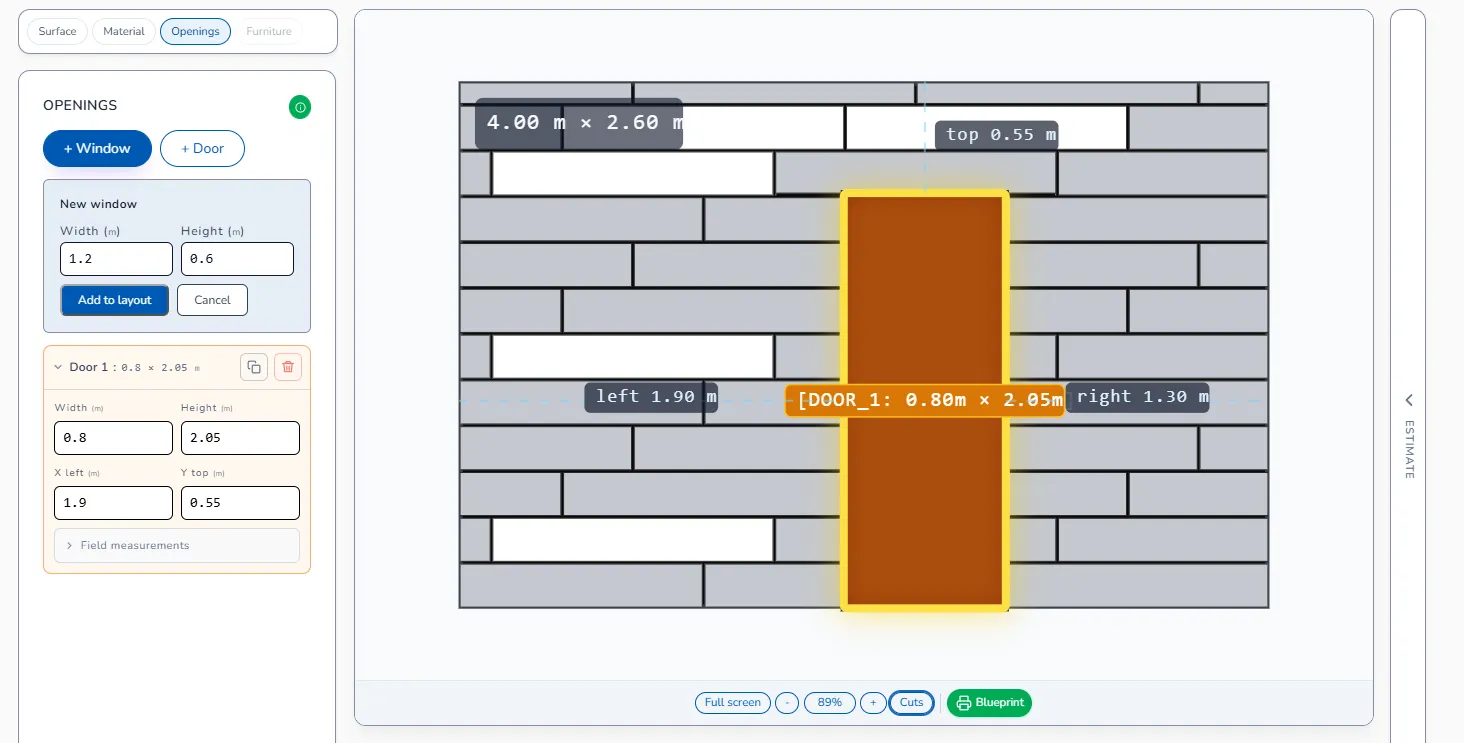Open the Material tab
The height and width of the screenshot is (743, 1464).
pyautogui.click(x=124, y=32)
